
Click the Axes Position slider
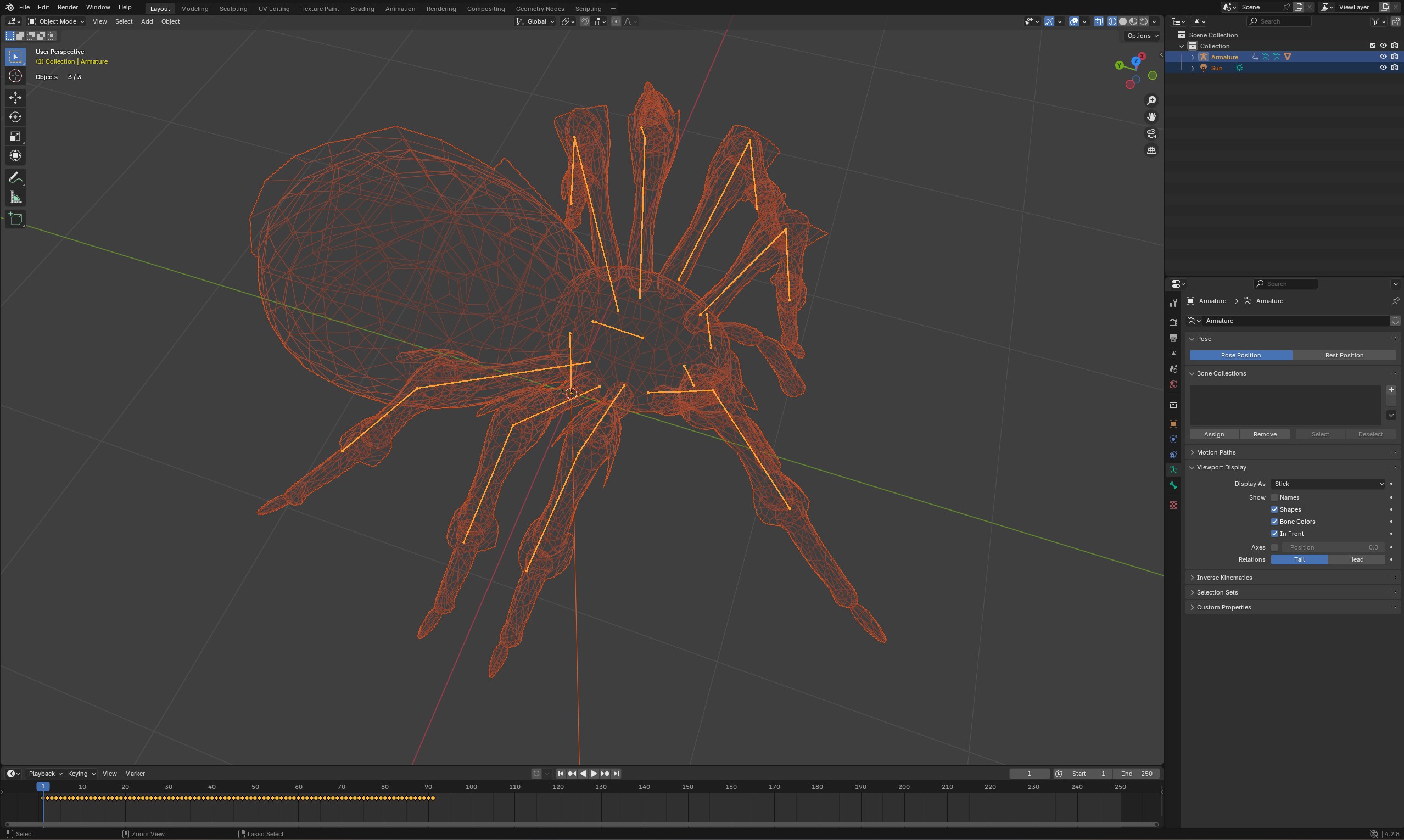(x=1333, y=548)
